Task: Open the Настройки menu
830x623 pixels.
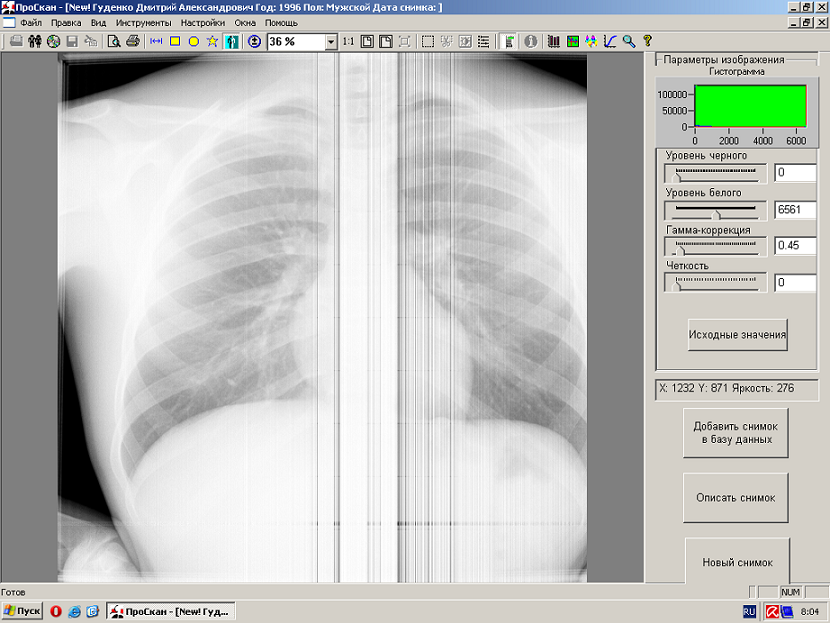Action: [203, 22]
